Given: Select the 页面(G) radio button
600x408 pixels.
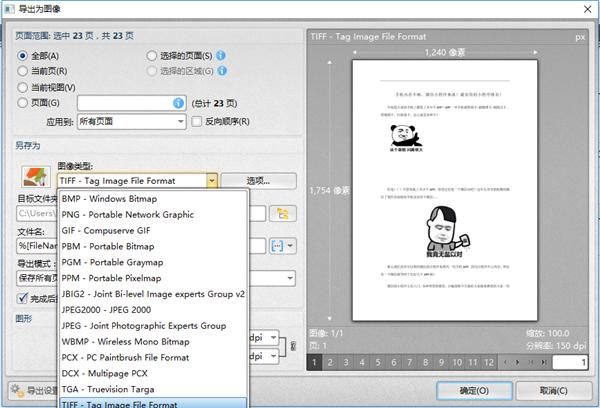Looking at the screenshot, I should (x=23, y=103).
